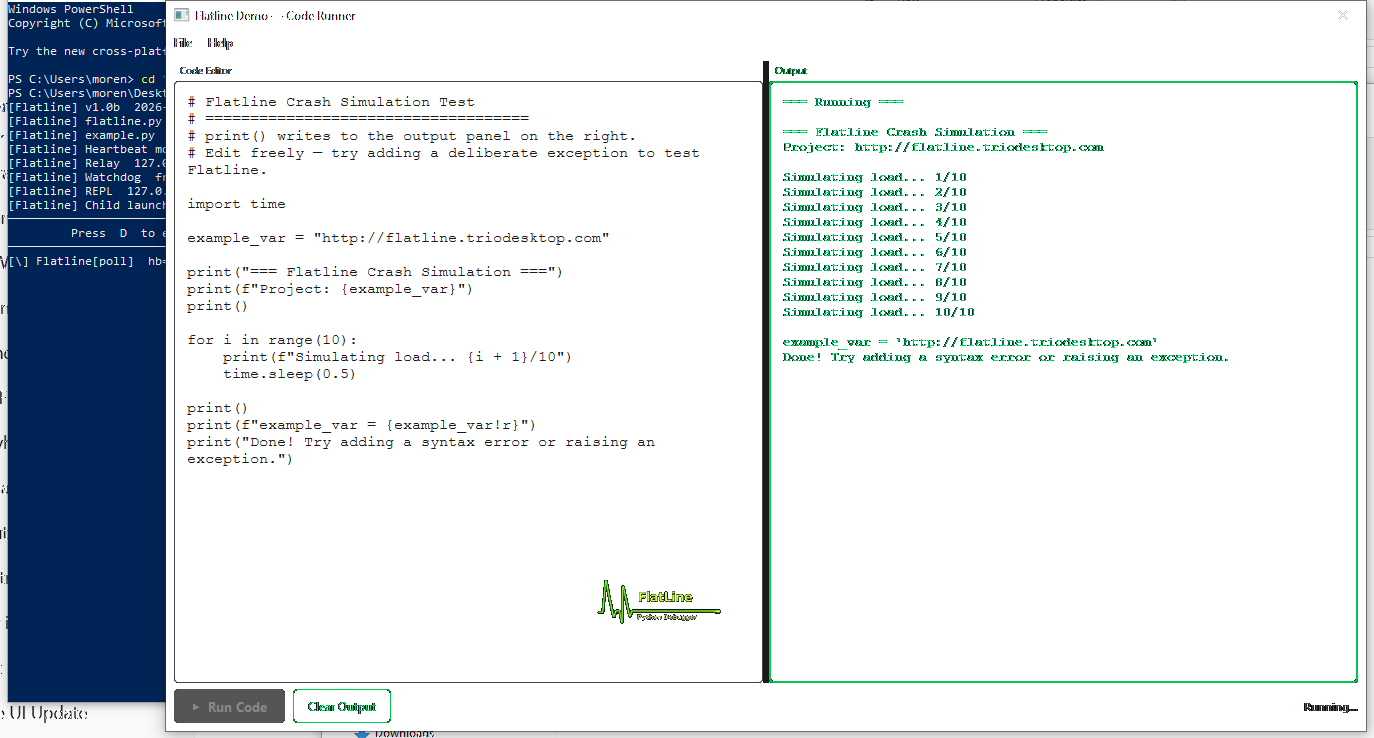The width and height of the screenshot is (1374, 738).
Task: Click the grayed-out Run Code button
Action: point(229,706)
